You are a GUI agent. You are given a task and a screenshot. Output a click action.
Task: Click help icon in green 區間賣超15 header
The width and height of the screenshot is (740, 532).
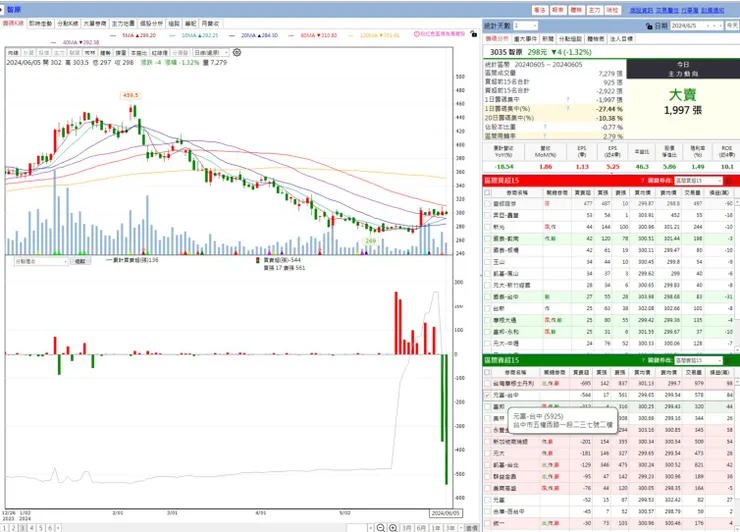point(642,360)
